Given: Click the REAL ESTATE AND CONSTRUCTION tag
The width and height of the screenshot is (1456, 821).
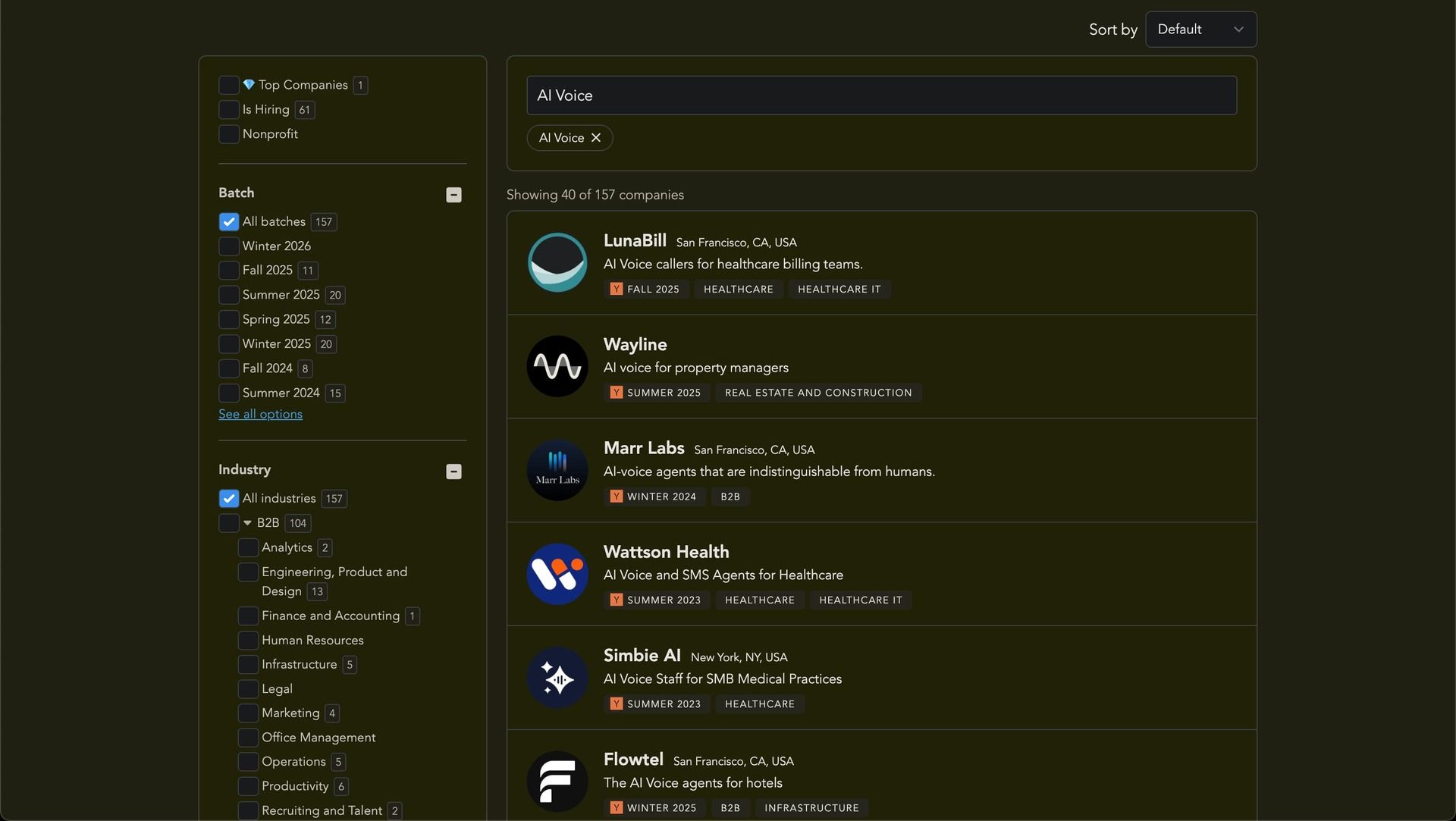Looking at the screenshot, I should pos(818,393).
